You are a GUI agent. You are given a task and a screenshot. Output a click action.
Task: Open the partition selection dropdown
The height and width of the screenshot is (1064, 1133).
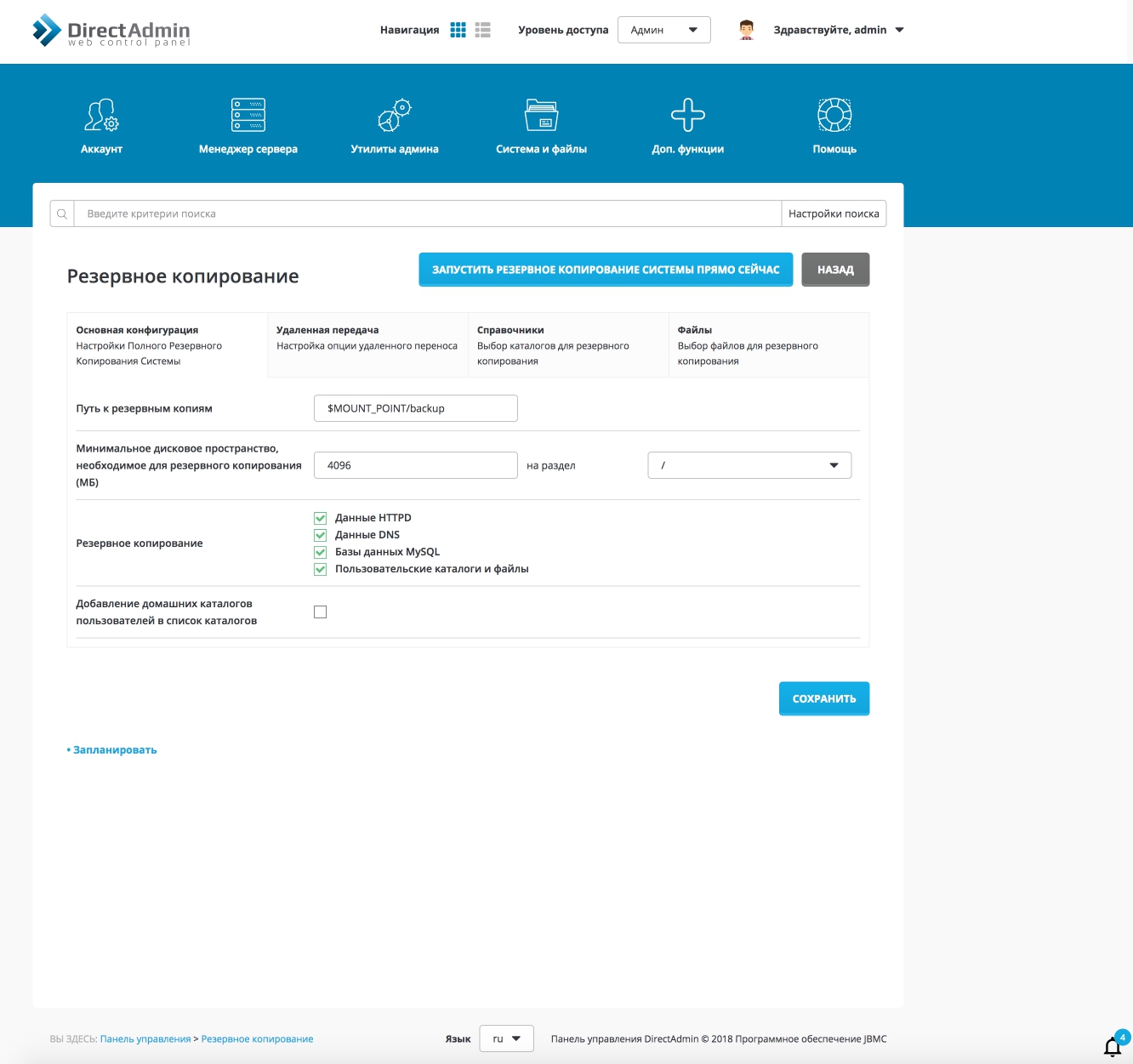click(x=749, y=465)
